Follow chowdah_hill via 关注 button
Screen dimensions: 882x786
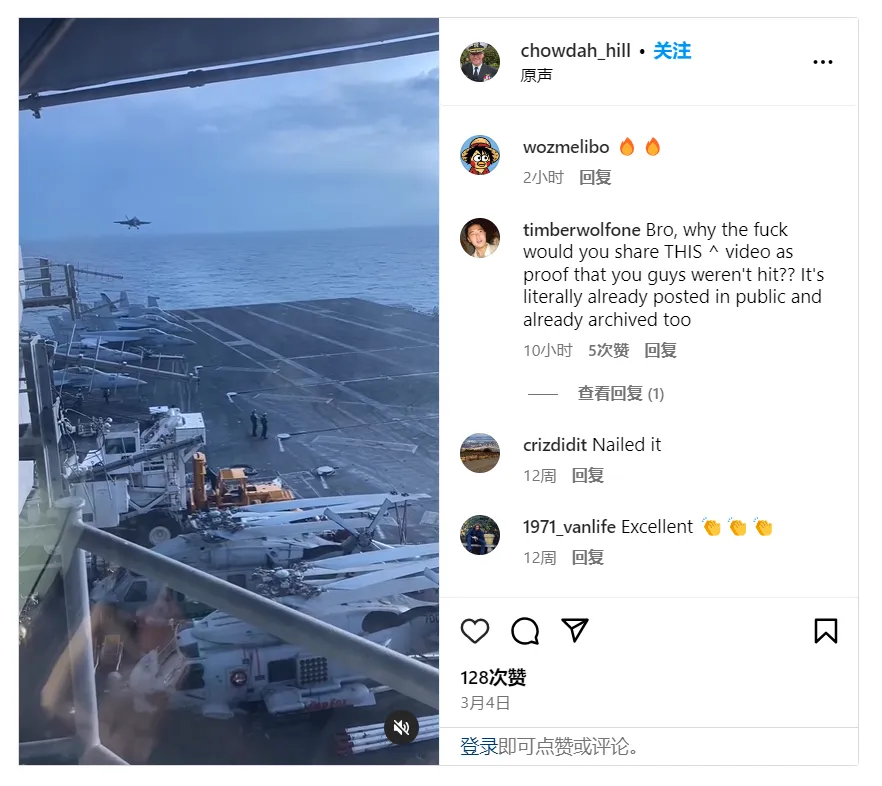pos(672,51)
